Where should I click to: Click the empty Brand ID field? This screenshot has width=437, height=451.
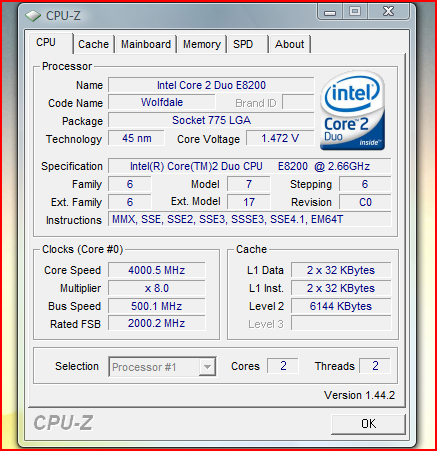pos(298,102)
